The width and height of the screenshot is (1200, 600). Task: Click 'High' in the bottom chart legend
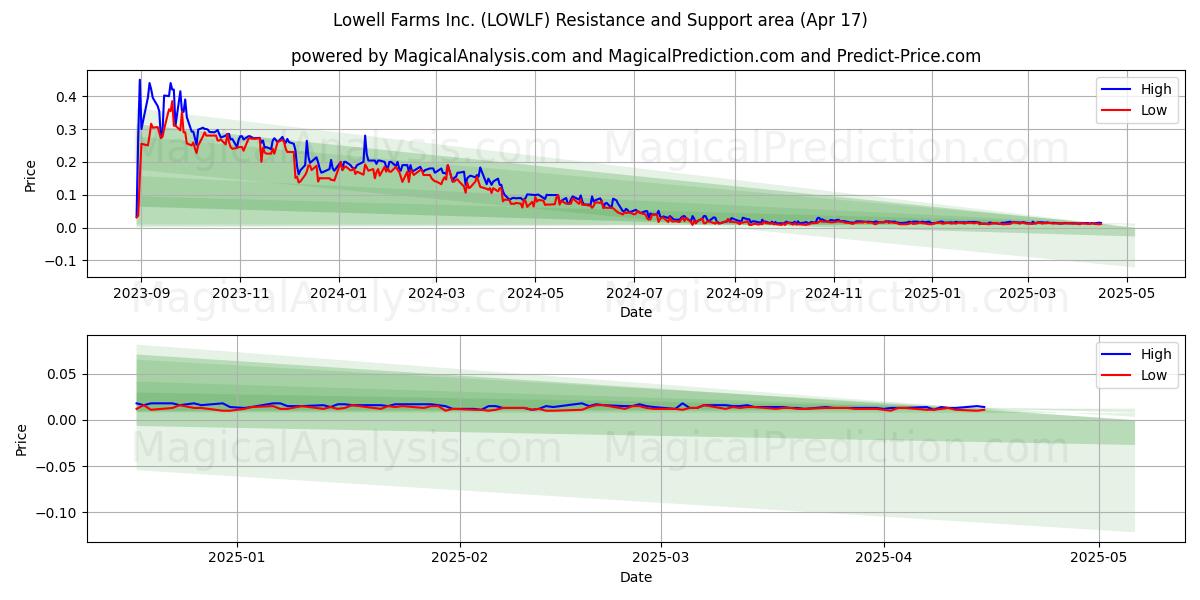[x=1156, y=354]
